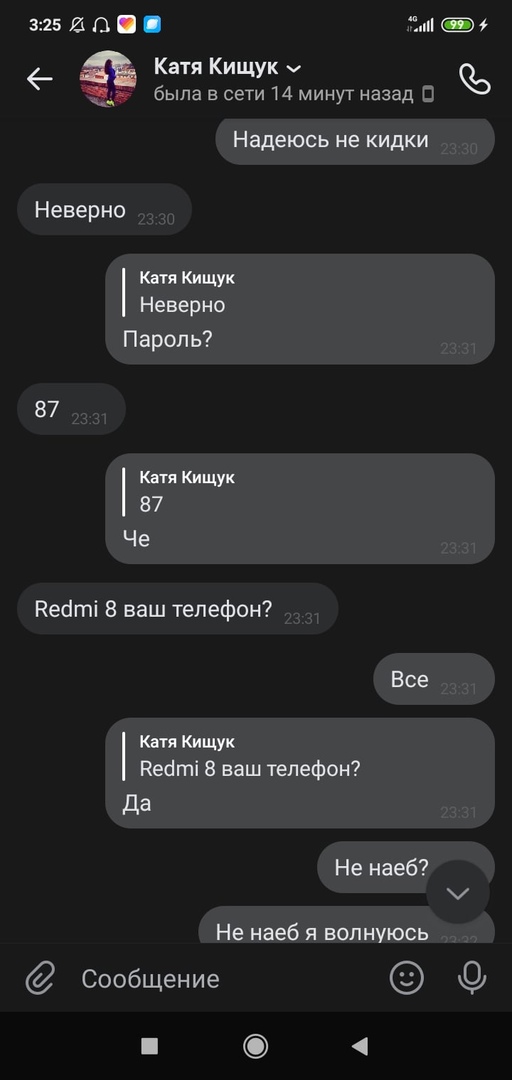The width and height of the screenshot is (512, 1080).
Task: Tap the 'Все' message bubble
Action: click(434, 679)
